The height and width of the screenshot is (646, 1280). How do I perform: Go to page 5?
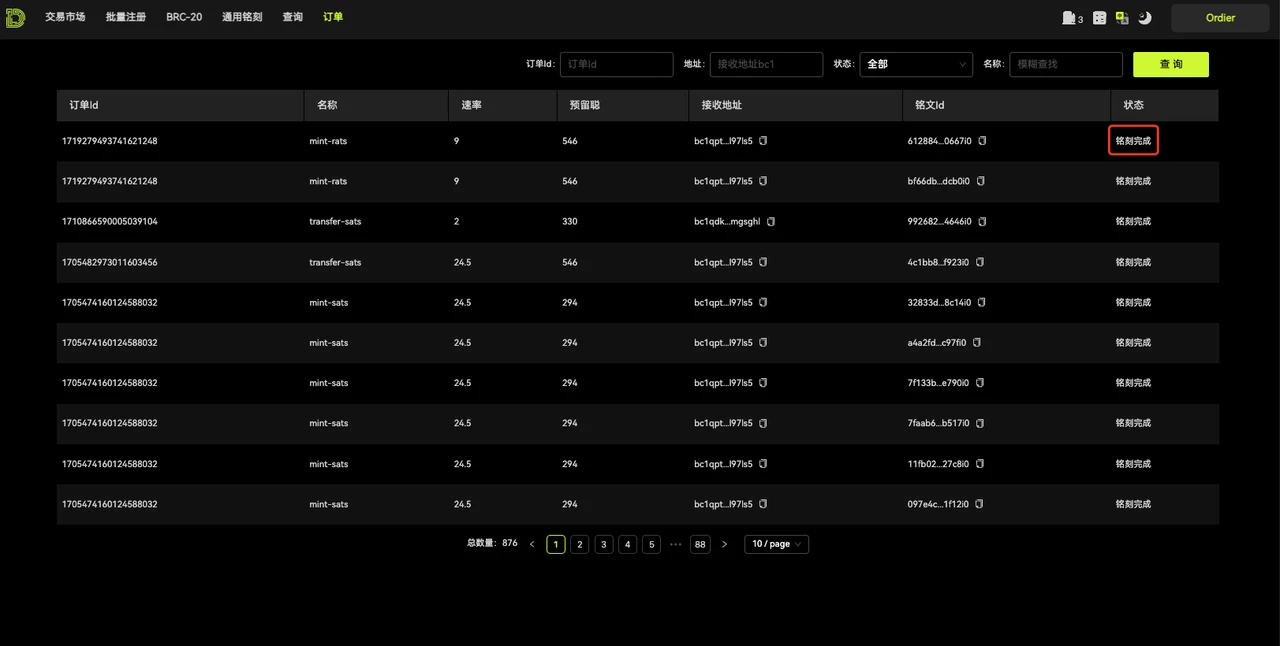[x=652, y=544]
